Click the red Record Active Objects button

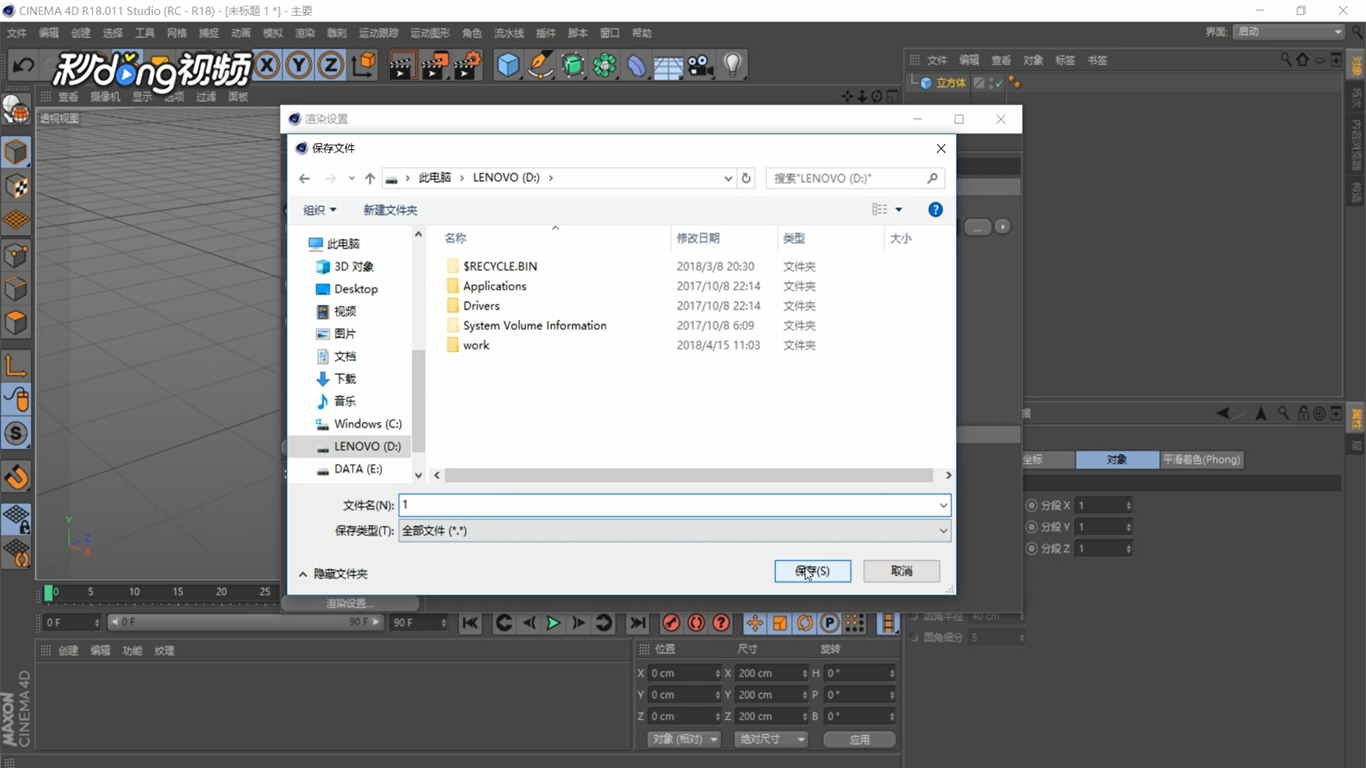pos(671,623)
